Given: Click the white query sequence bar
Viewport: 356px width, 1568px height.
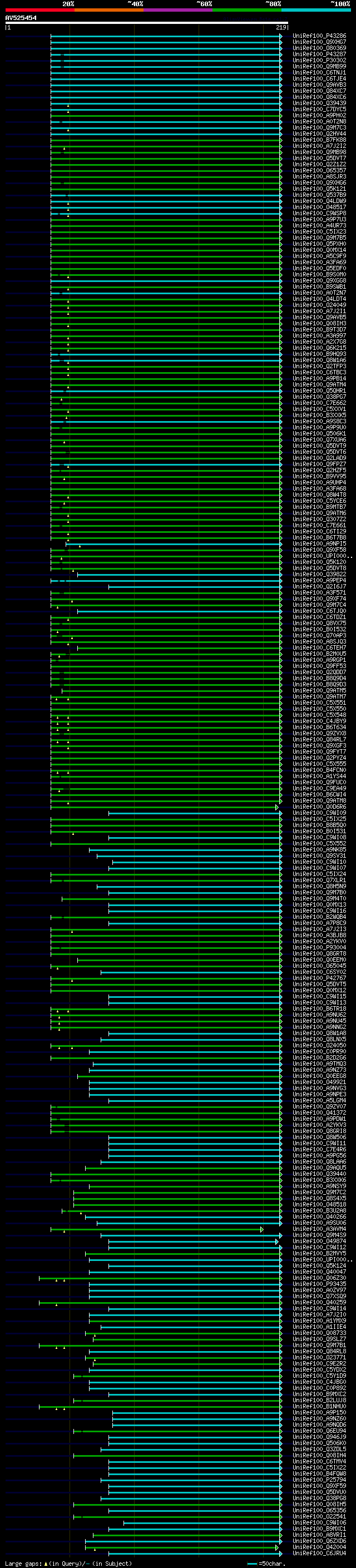Looking at the screenshot, I should pyautogui.click(x=146, y=23).
